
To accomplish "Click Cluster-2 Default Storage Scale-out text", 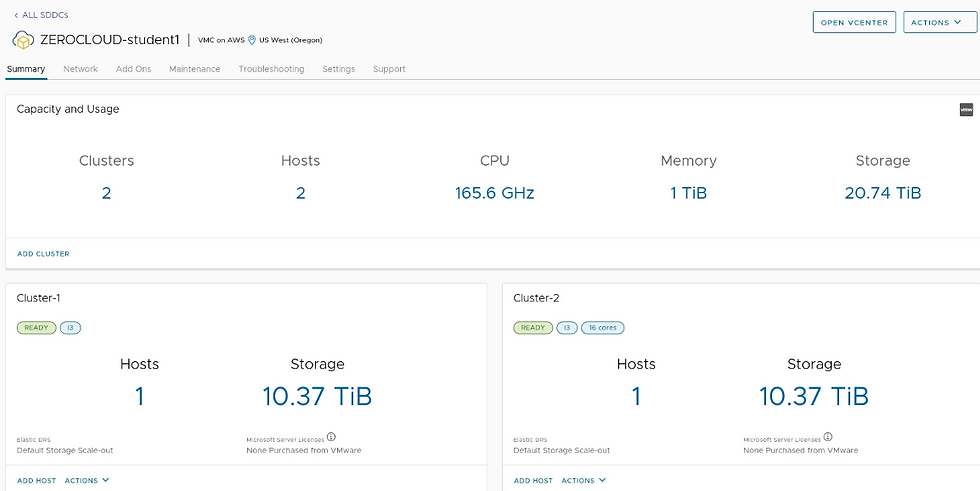I will 562,450.
